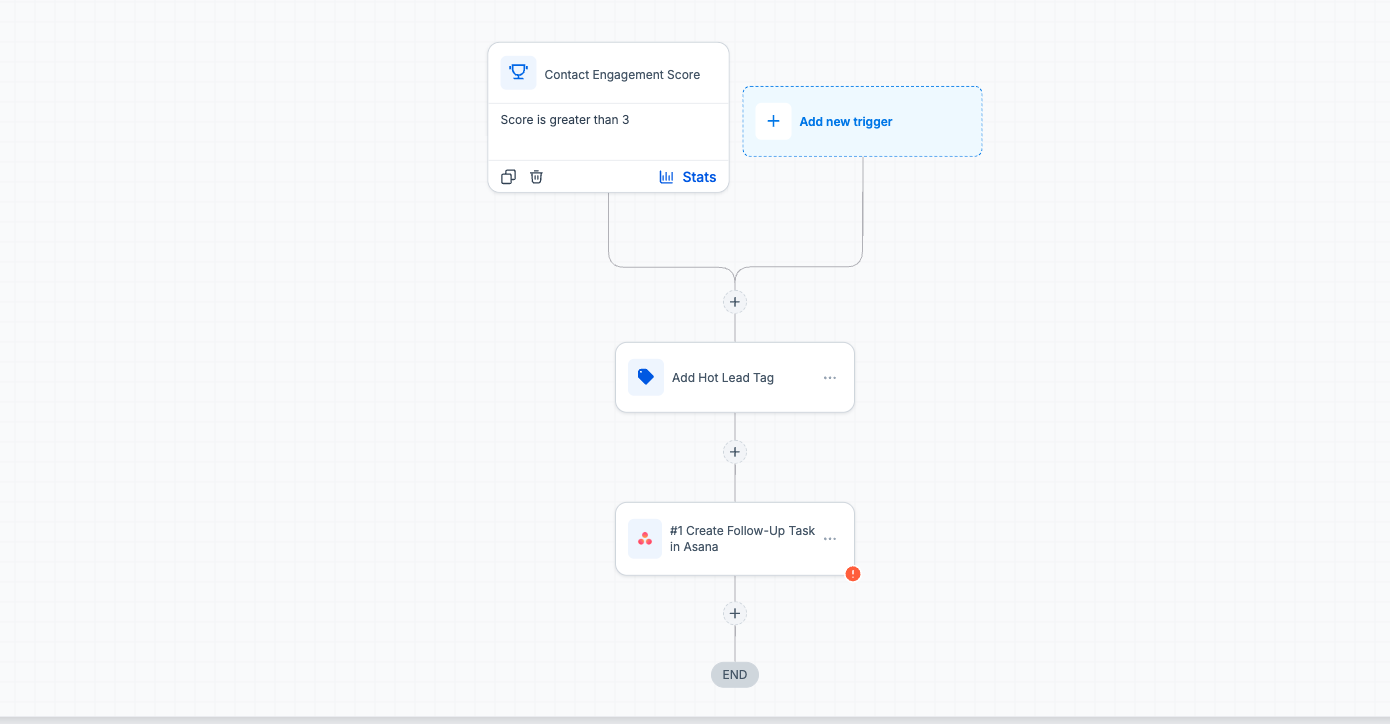Click the Add new trigger card
The image size is (1390, 724).
tap(862, 121)
